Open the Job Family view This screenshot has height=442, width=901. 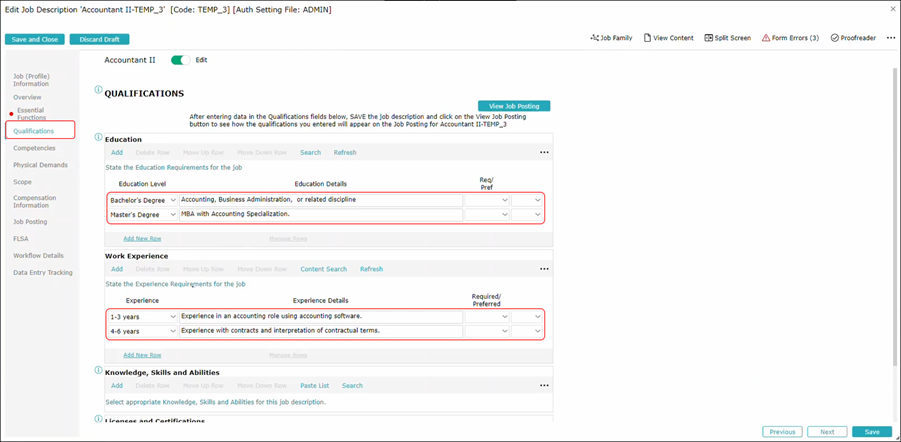coord(611,38)
